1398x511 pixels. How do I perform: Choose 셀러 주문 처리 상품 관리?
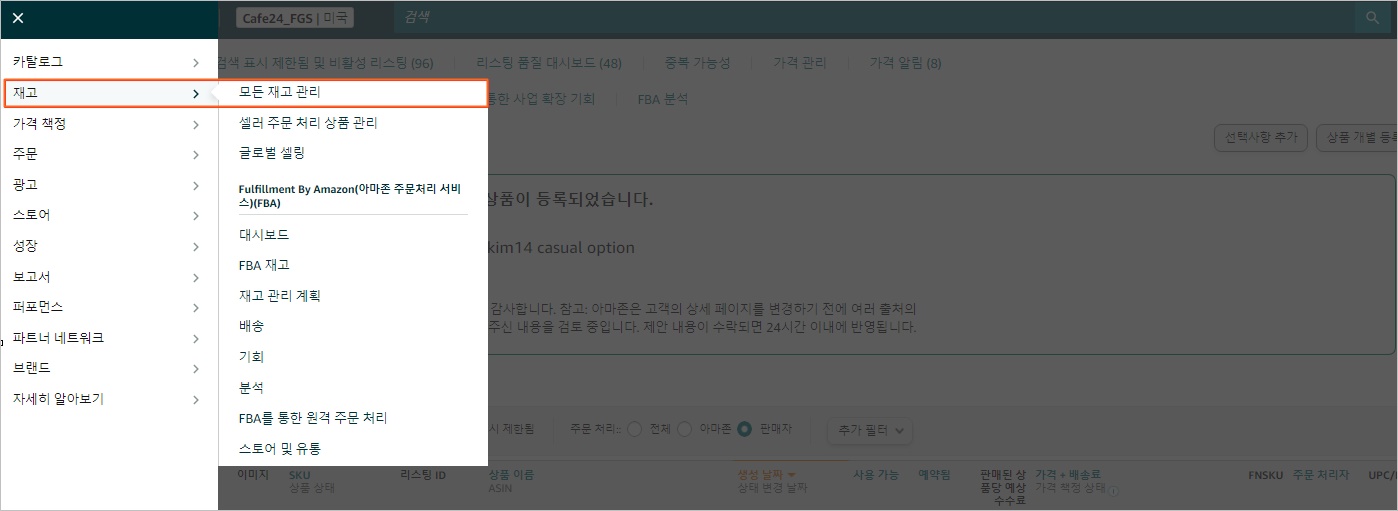tap(308, 123)
